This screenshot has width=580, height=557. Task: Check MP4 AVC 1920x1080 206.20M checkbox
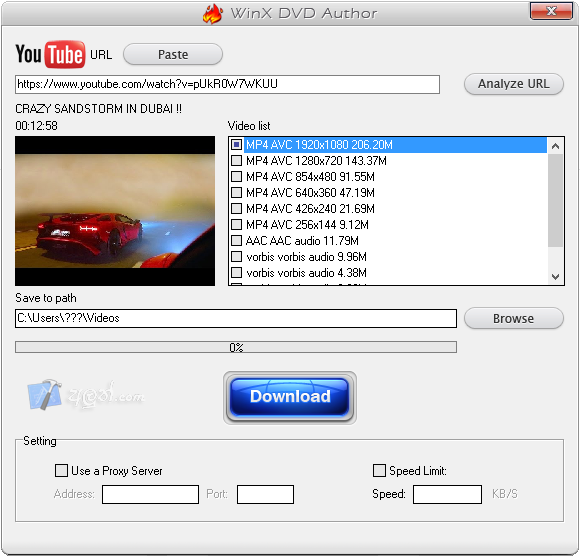click(237, 144)
